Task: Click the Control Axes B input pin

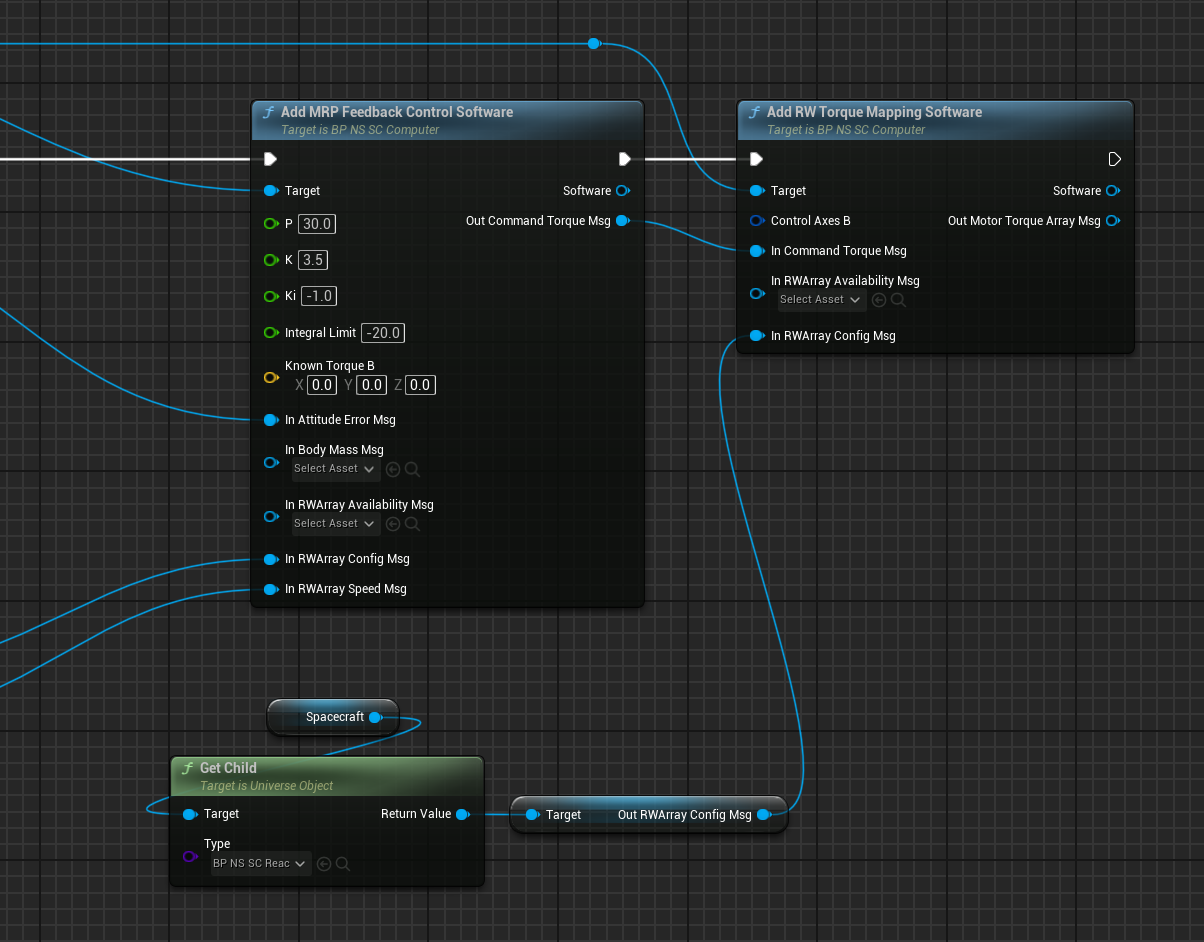Action: (756, 221)
